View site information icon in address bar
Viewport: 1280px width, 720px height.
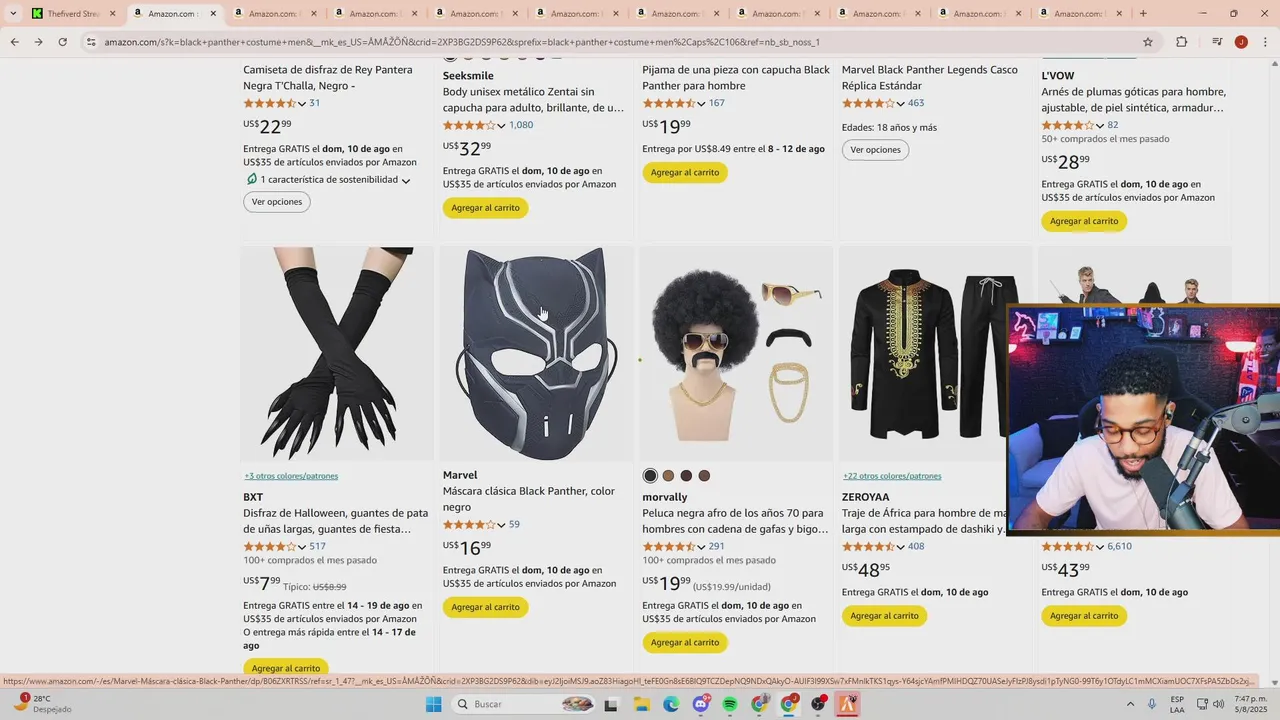click(x=91, y=42)
